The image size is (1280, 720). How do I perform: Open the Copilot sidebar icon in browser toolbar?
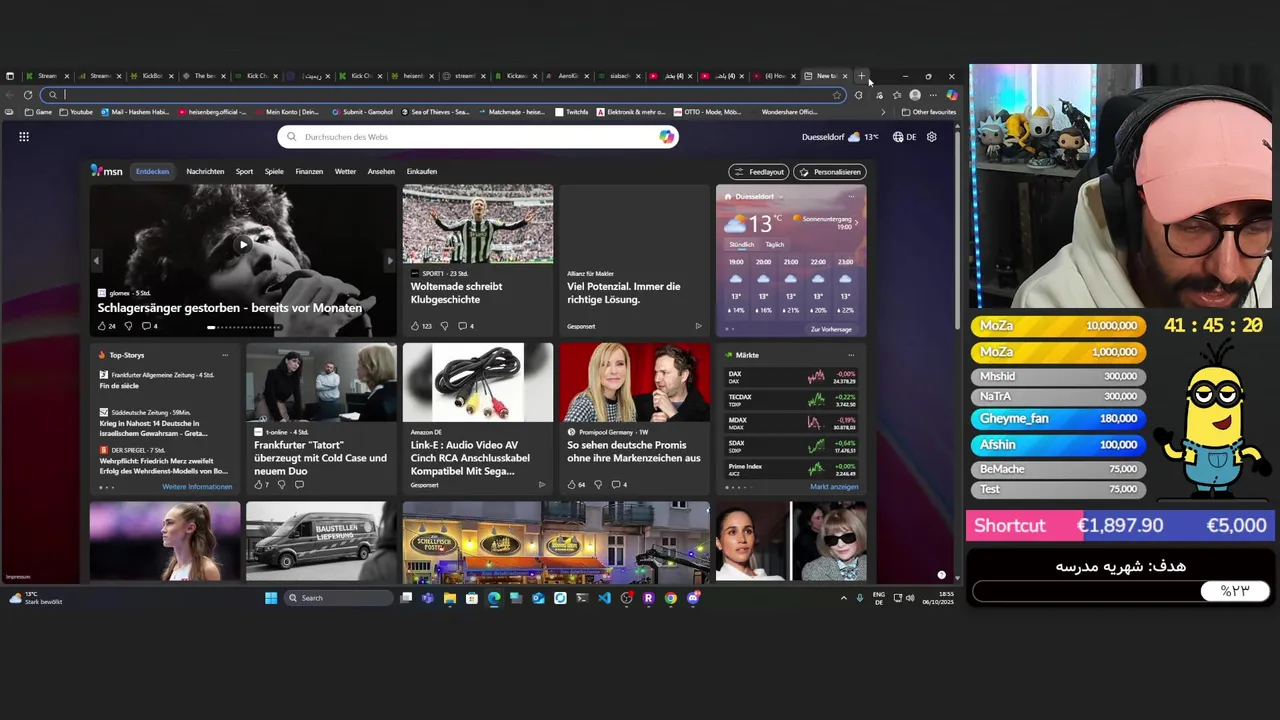pos(951,95)
